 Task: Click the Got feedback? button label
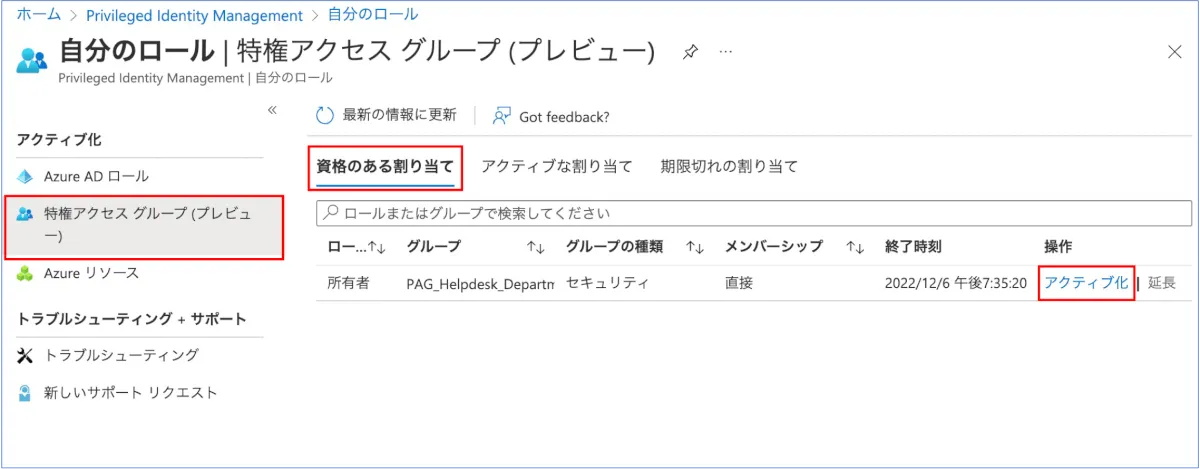pos(564,117)
